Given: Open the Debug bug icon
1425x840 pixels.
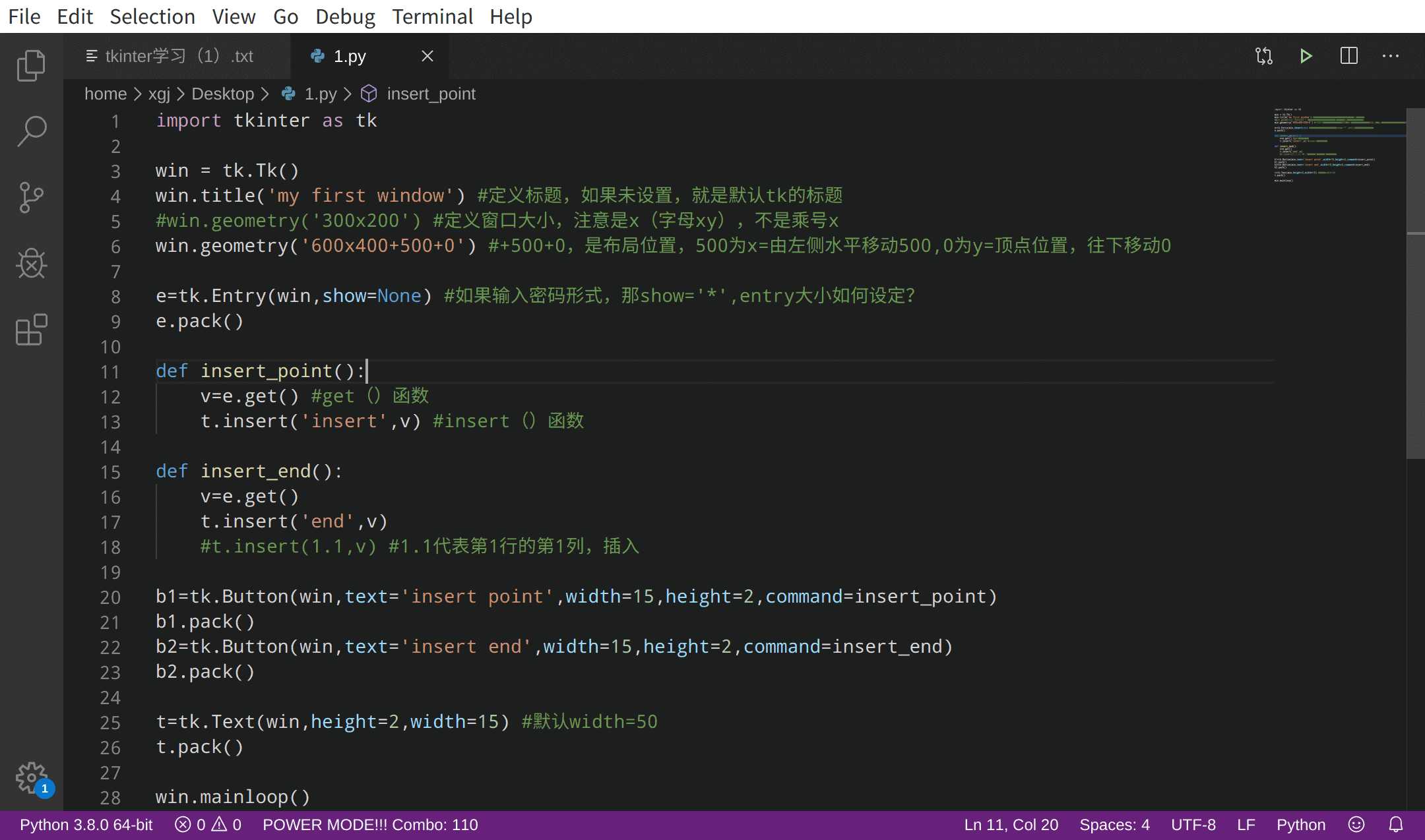Looking at the screenshot, I should (31, 263).
